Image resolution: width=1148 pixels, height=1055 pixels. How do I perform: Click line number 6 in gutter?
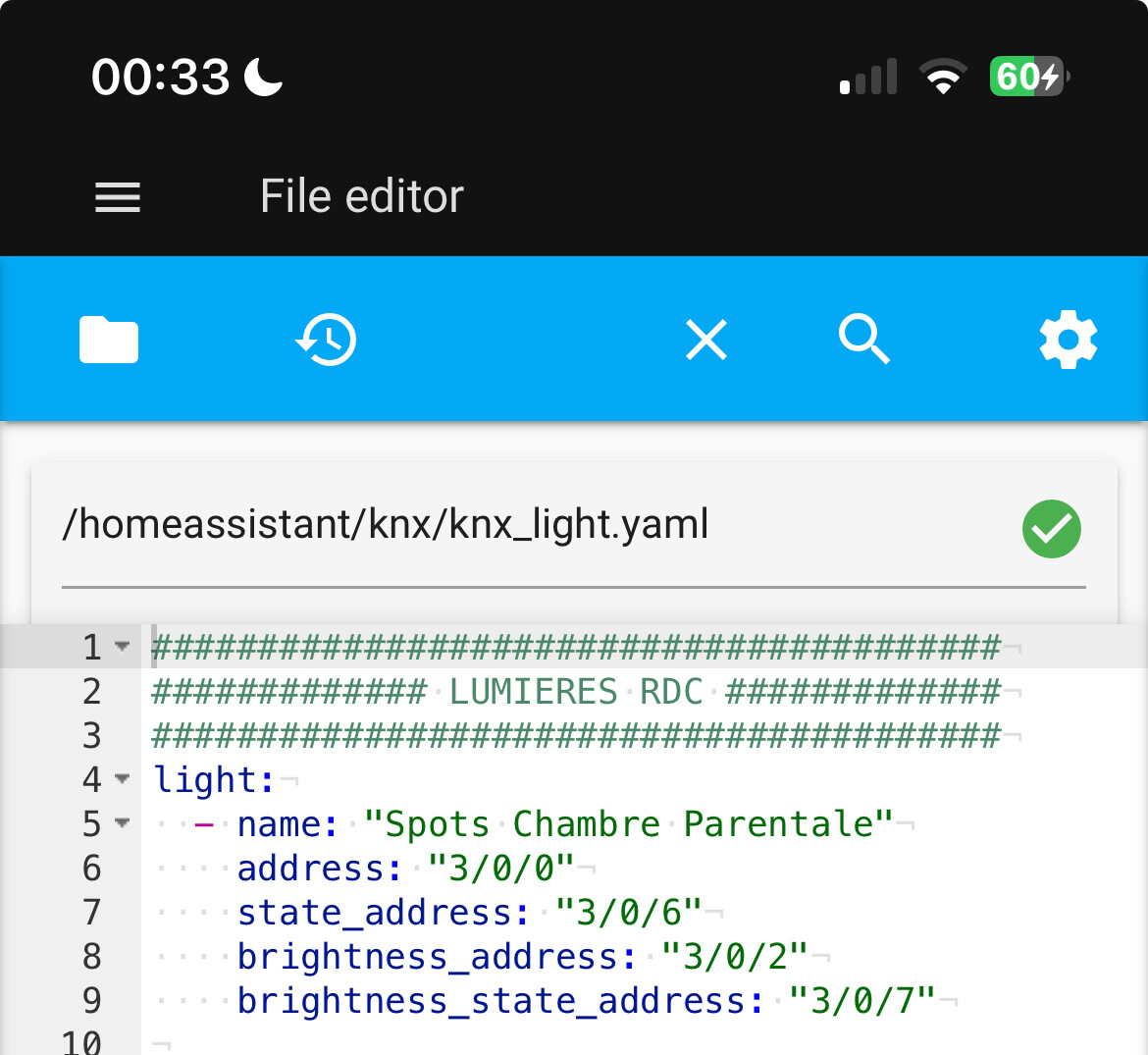click(x=91, y=869)
